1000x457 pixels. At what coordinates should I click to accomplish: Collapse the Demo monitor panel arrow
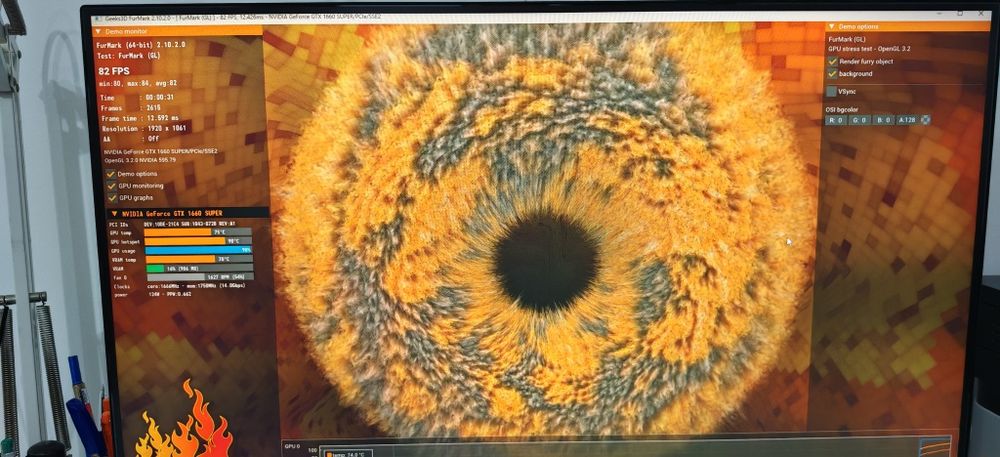click(x=99, y=31)
